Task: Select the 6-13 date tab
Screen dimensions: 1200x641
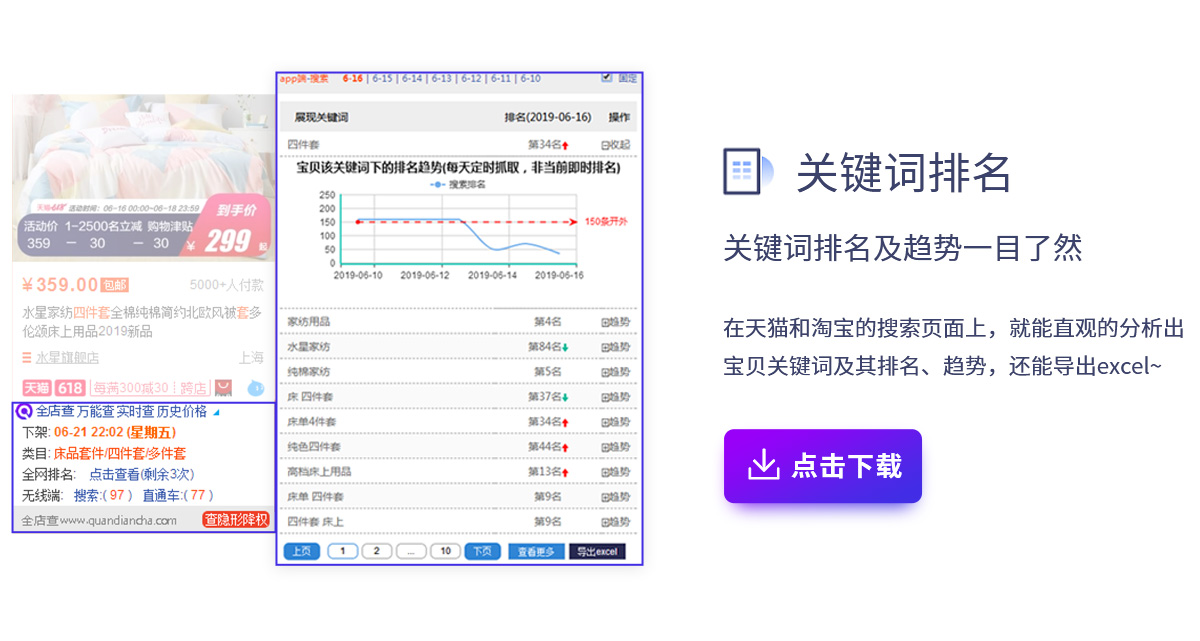Action: click(x=441, y=78)
